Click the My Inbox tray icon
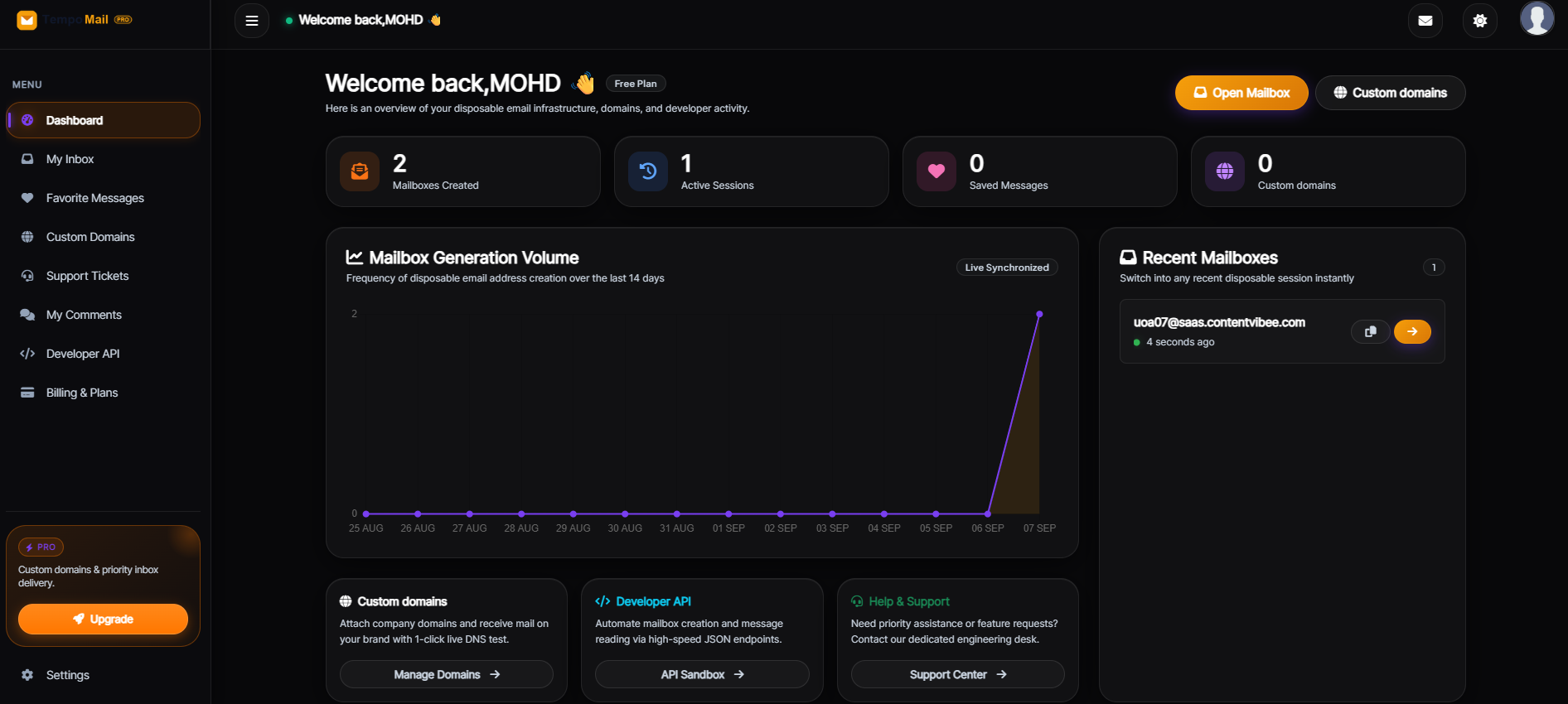 [x=27, y=159]
